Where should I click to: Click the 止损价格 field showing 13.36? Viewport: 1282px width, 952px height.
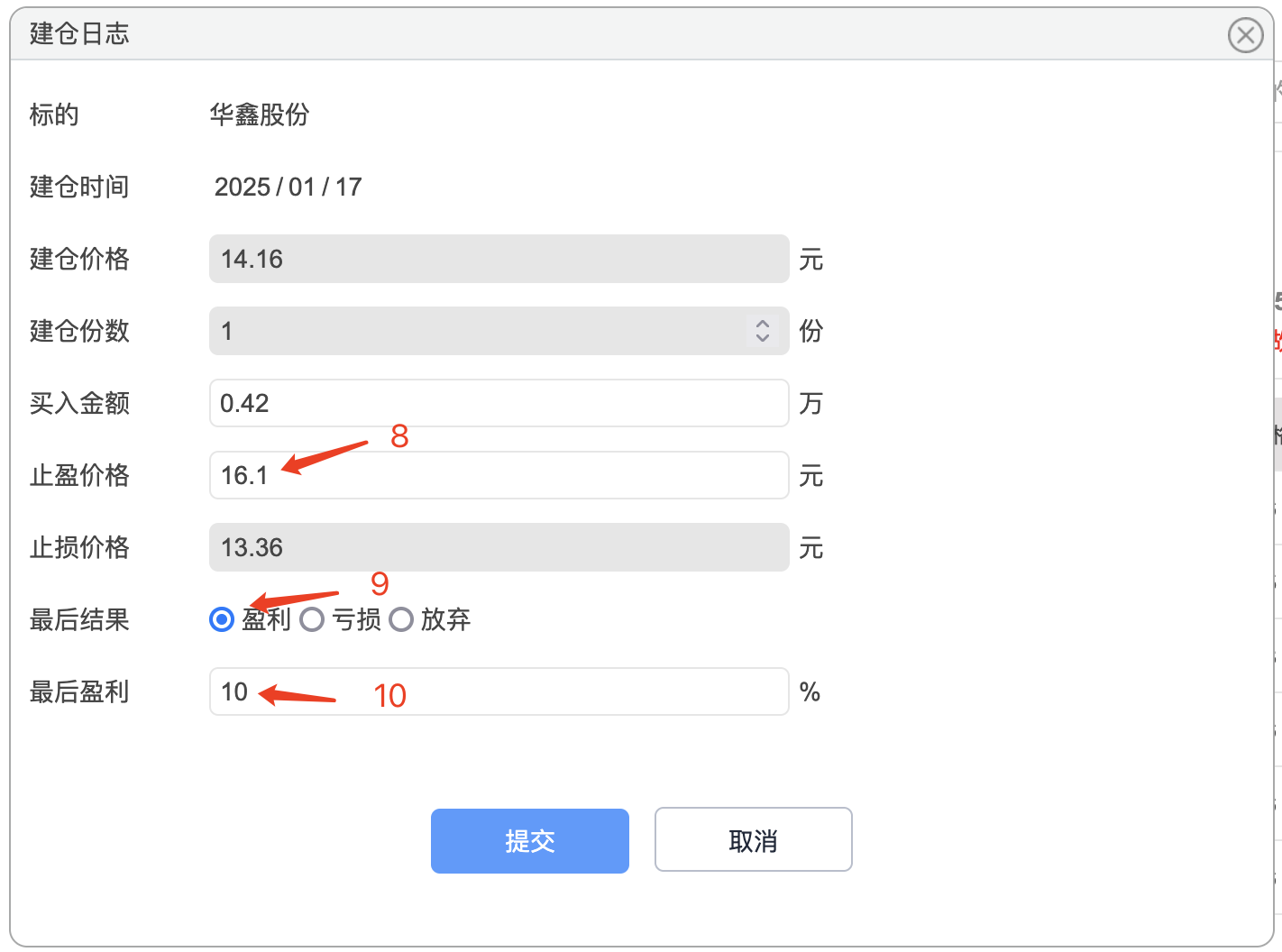(499, 547)
